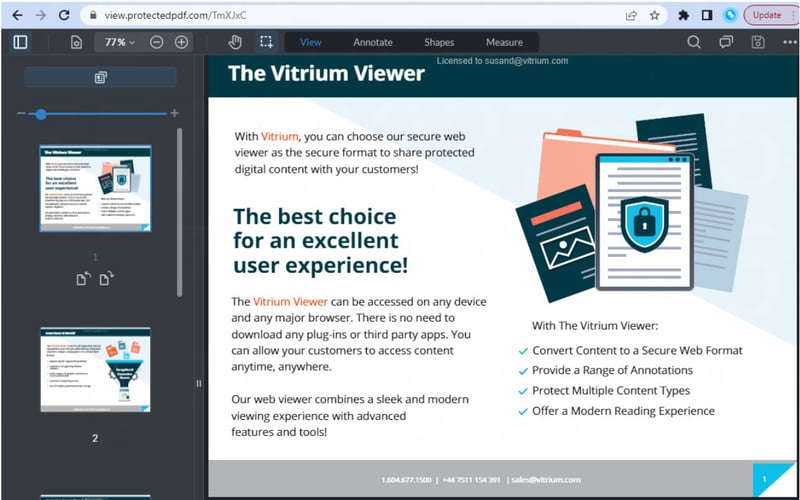Switch to the View tab
Viewport: 800px width, 500px height.
pos(311,42)
